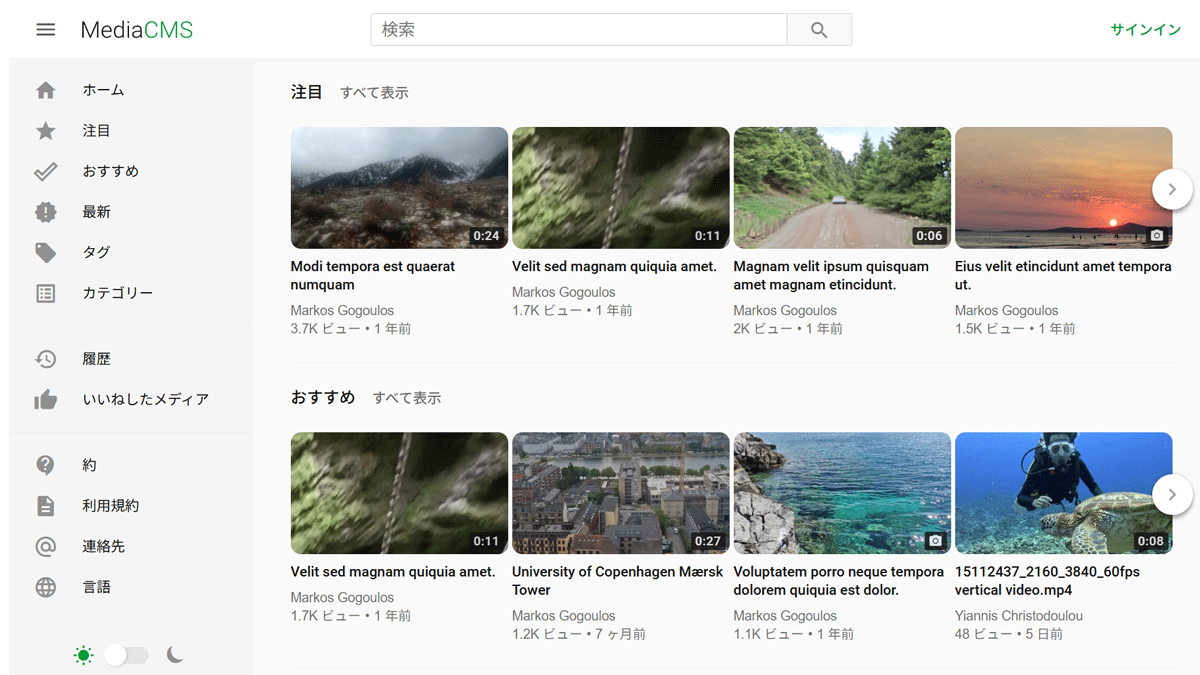Open すべて表示 next to おすすめ

pos(407,398)
